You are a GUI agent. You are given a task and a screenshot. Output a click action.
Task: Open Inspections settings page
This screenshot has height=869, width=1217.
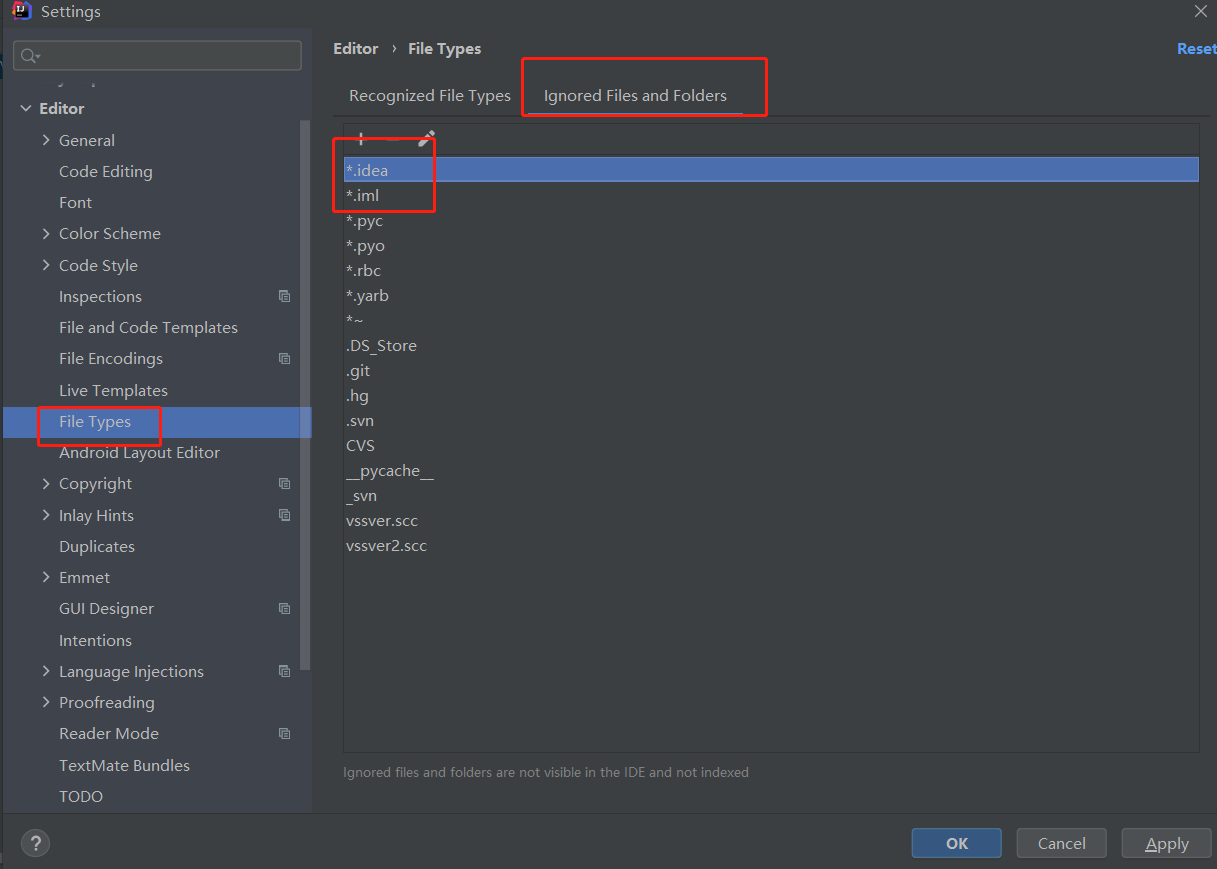pos(100,296)
